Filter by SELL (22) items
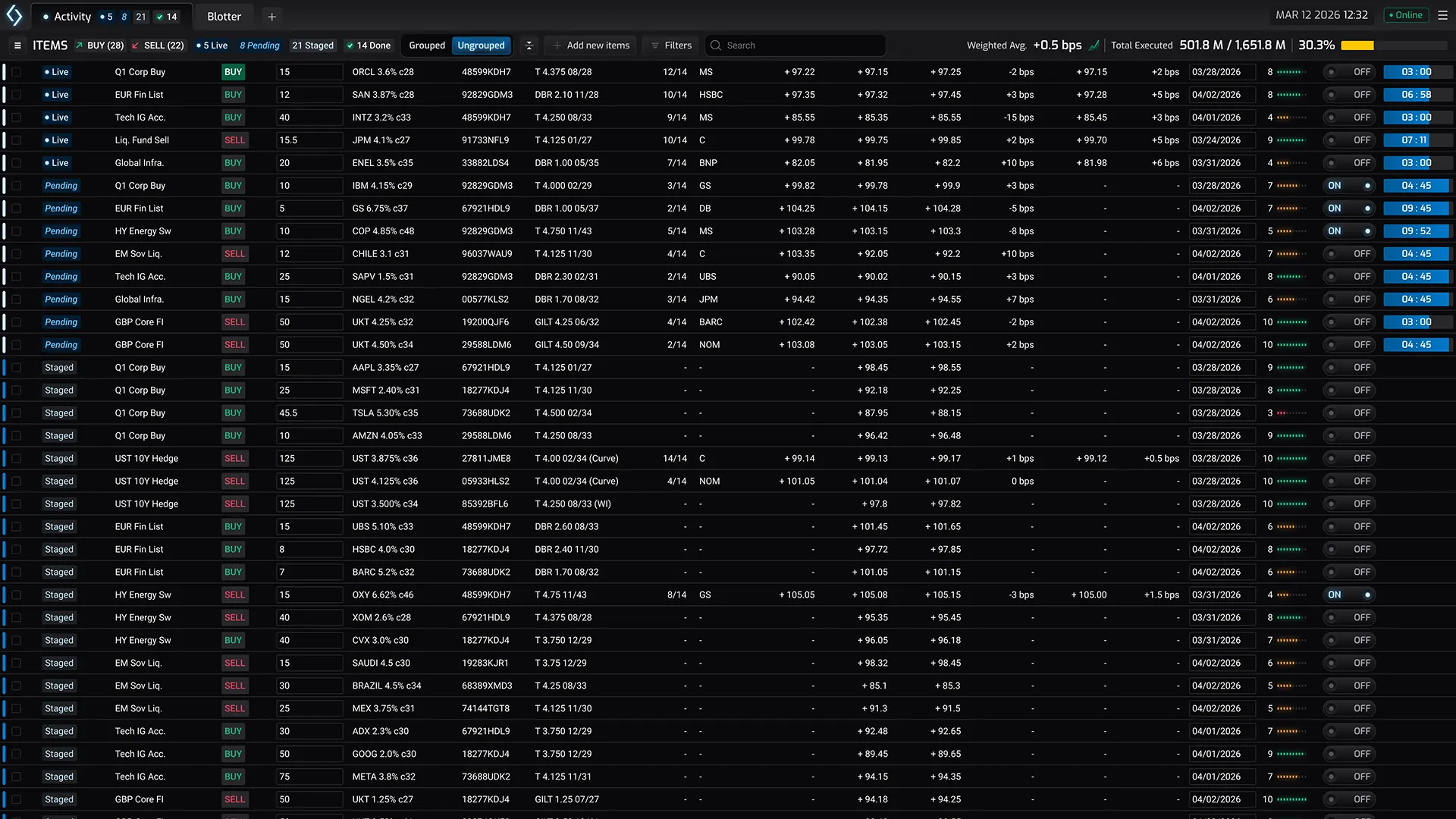 click(158, 45)
